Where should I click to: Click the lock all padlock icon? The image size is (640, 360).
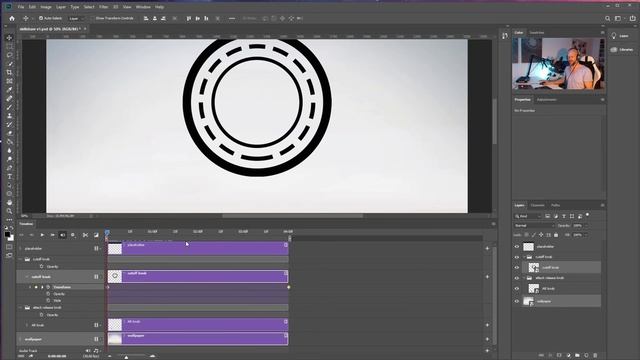tap(556, 235)
